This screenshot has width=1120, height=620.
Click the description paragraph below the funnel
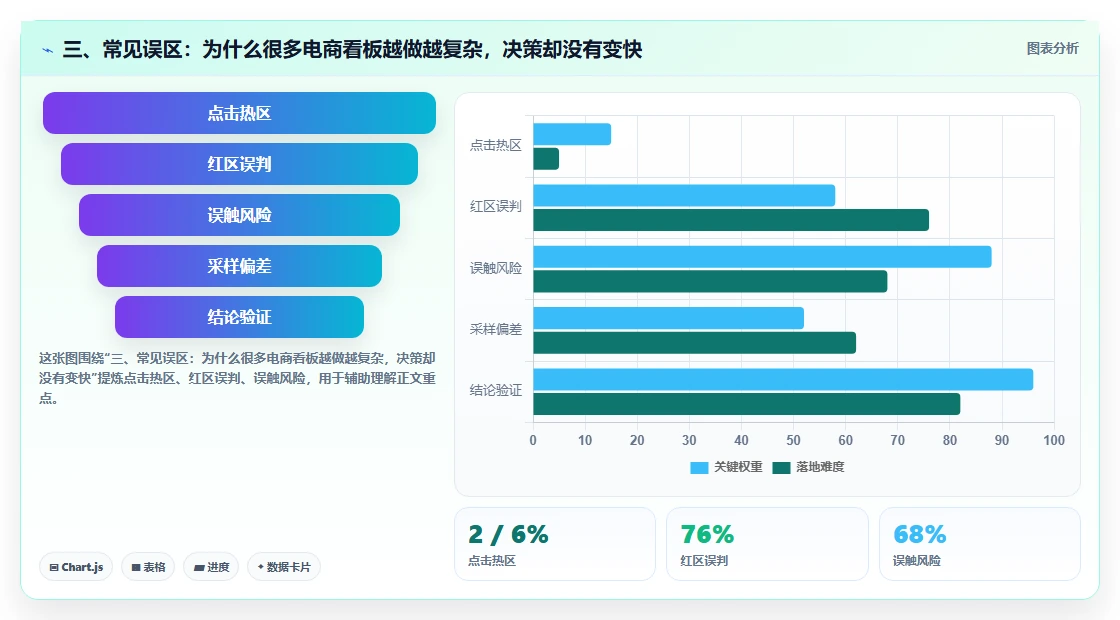[237, 379]
